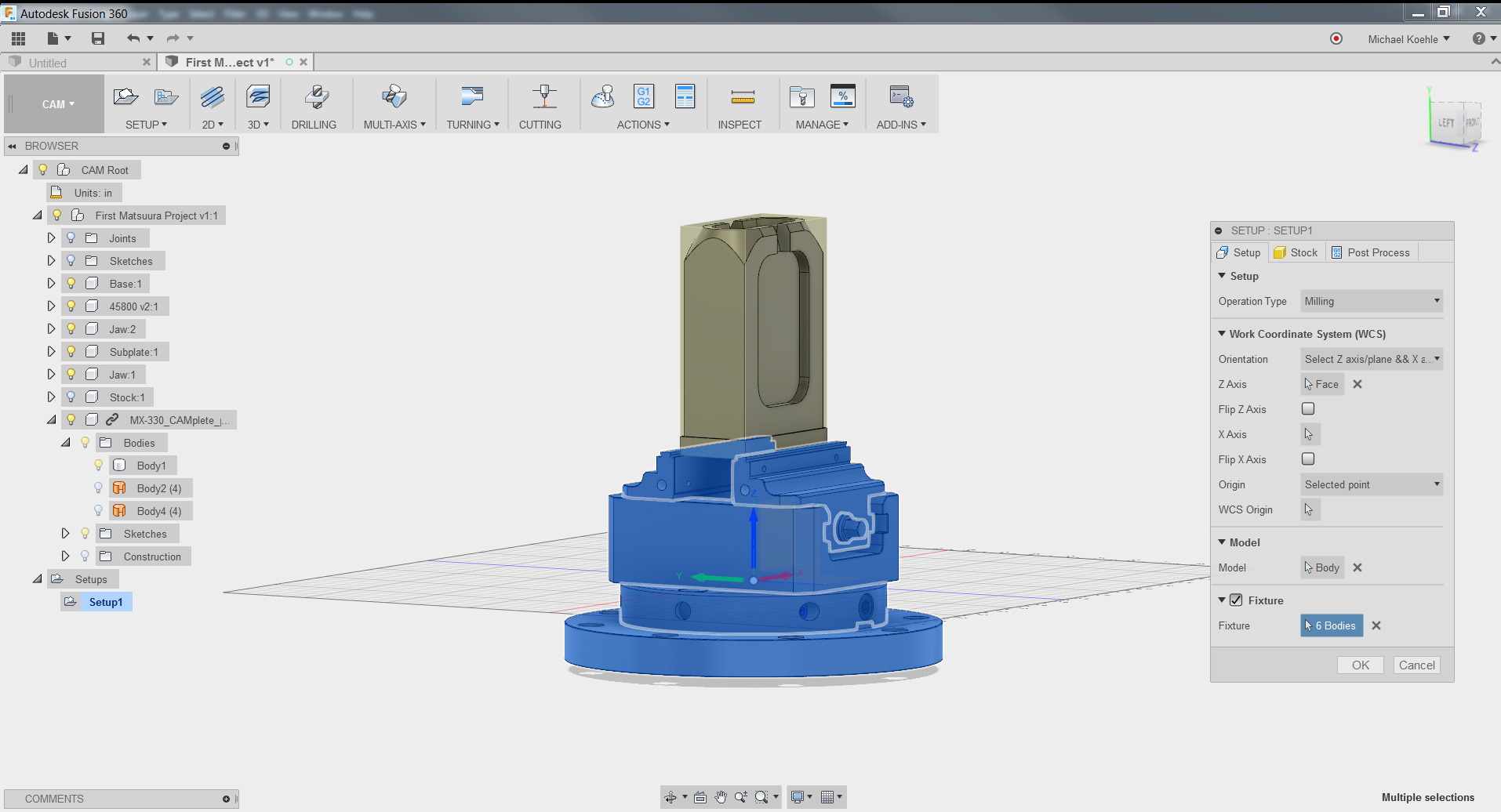Expand the 45800 v2:1 component
1501x812 pixels.
point(52,306)
